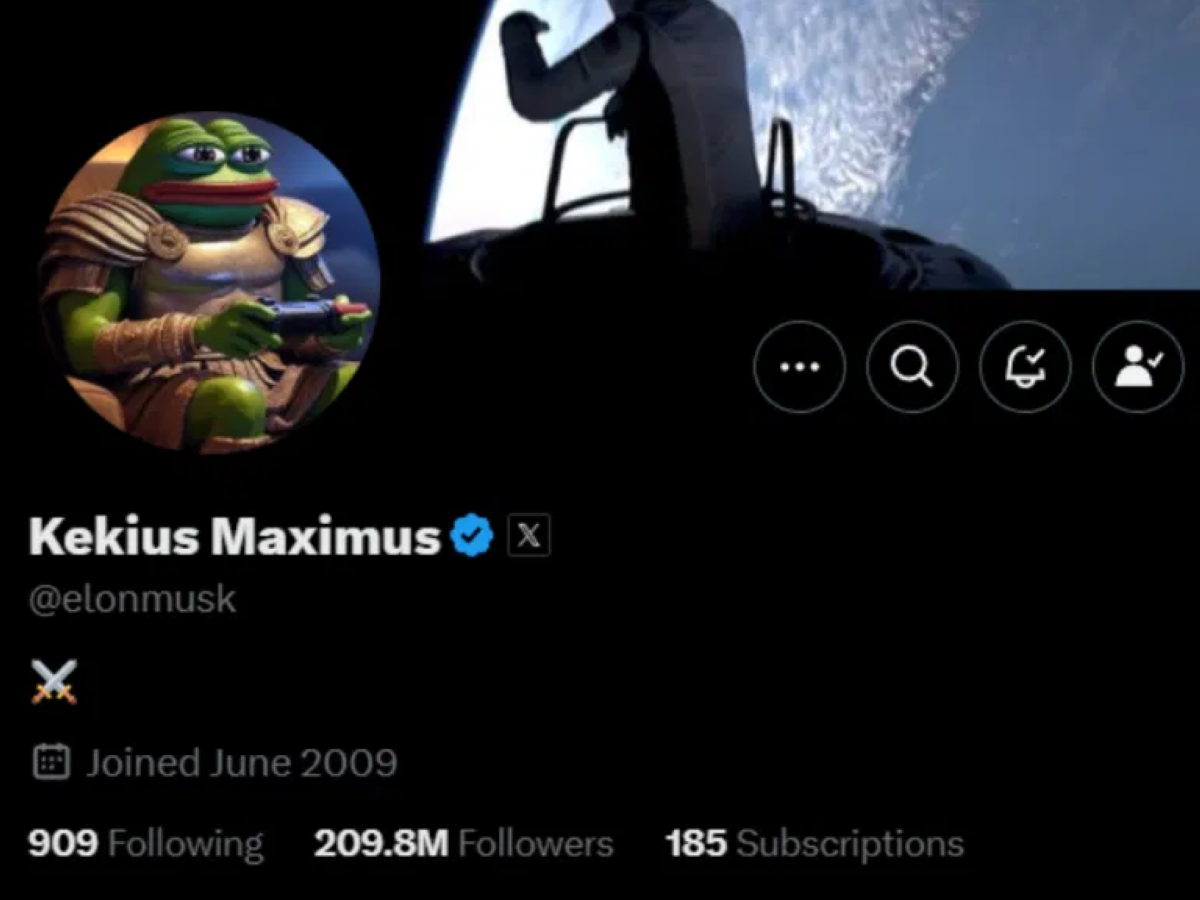Click the blue verified checkmark badge

[472, 537]
